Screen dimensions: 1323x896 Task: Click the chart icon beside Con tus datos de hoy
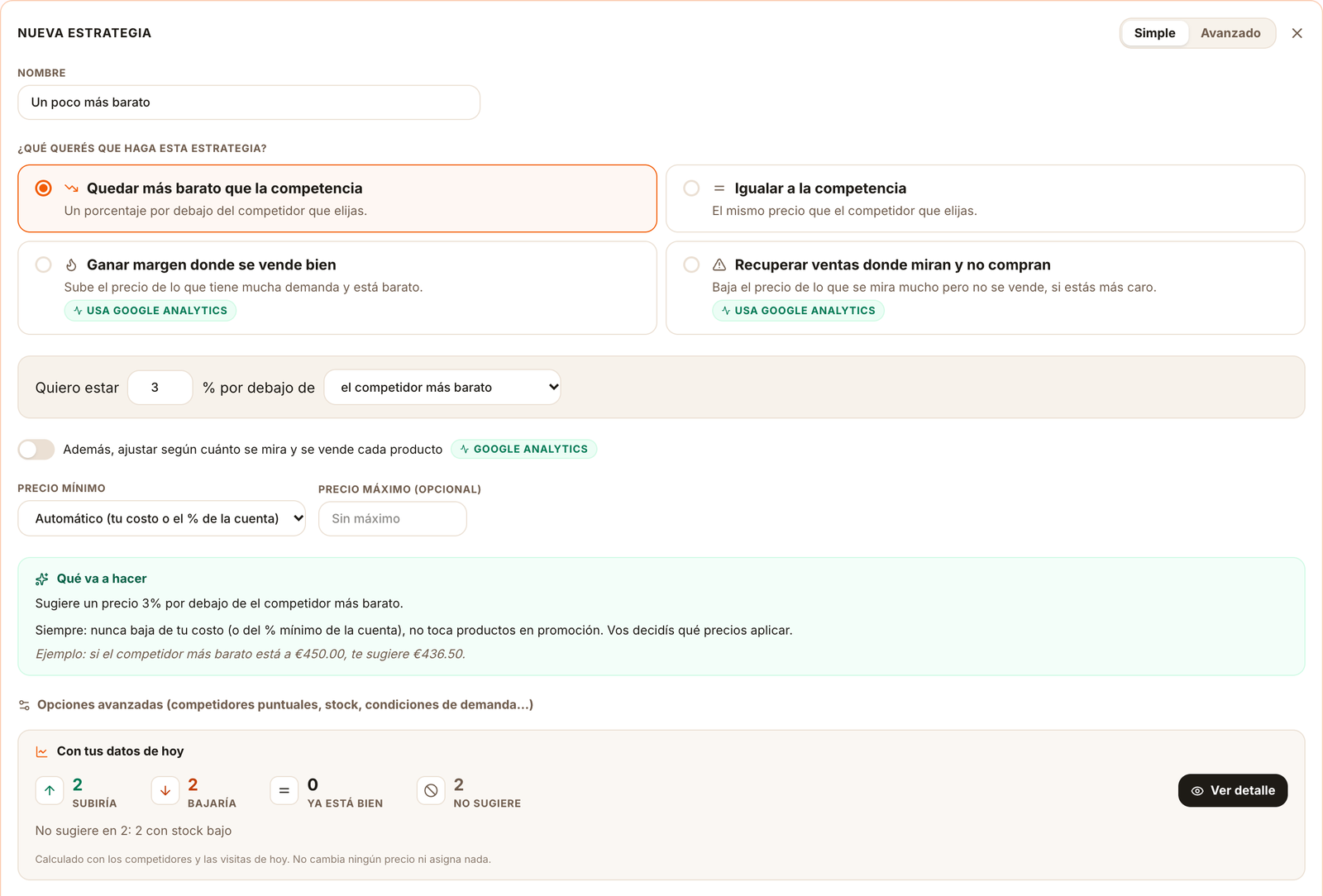click(x=42, y=751)
